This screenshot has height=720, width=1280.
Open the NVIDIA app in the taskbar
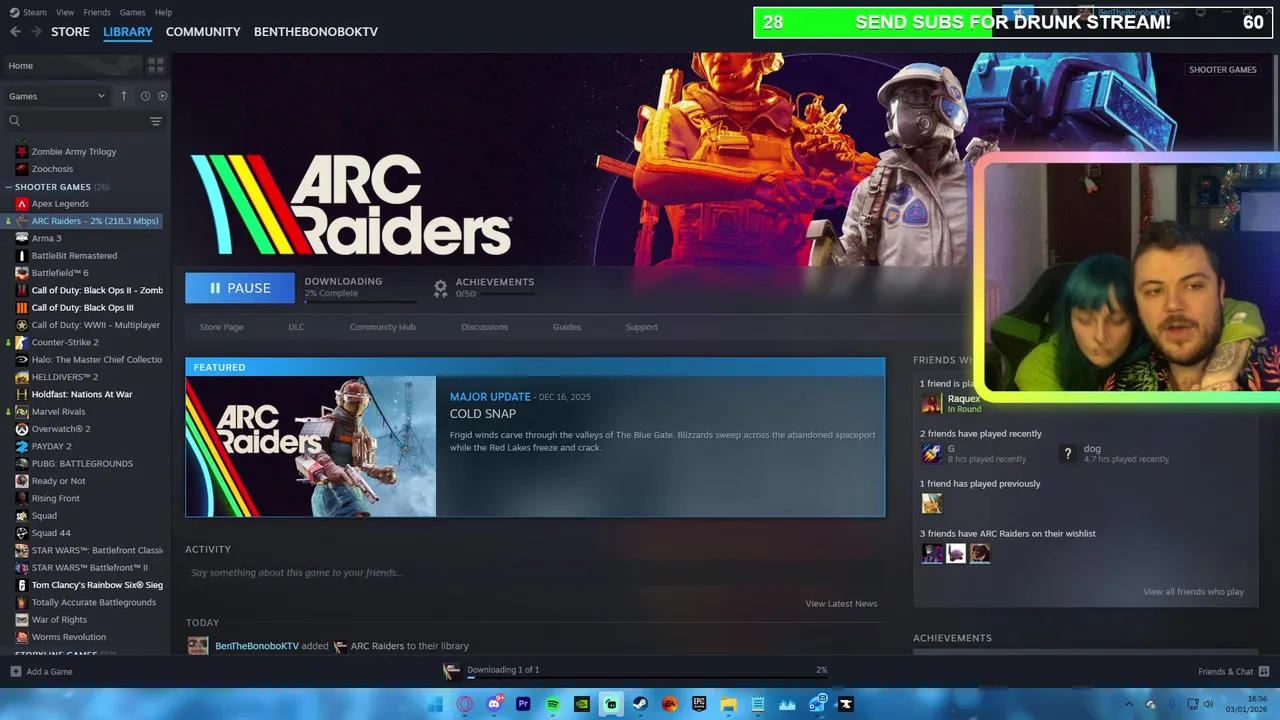pyautogui.click(x=581, y=704)
